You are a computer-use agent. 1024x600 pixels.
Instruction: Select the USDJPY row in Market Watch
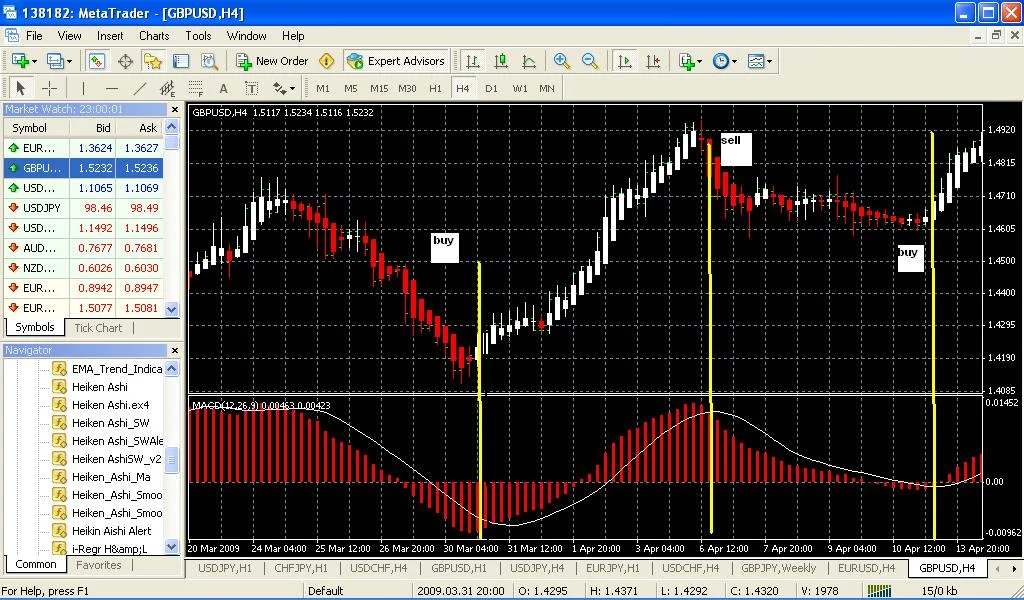click(x=84, y=208)
